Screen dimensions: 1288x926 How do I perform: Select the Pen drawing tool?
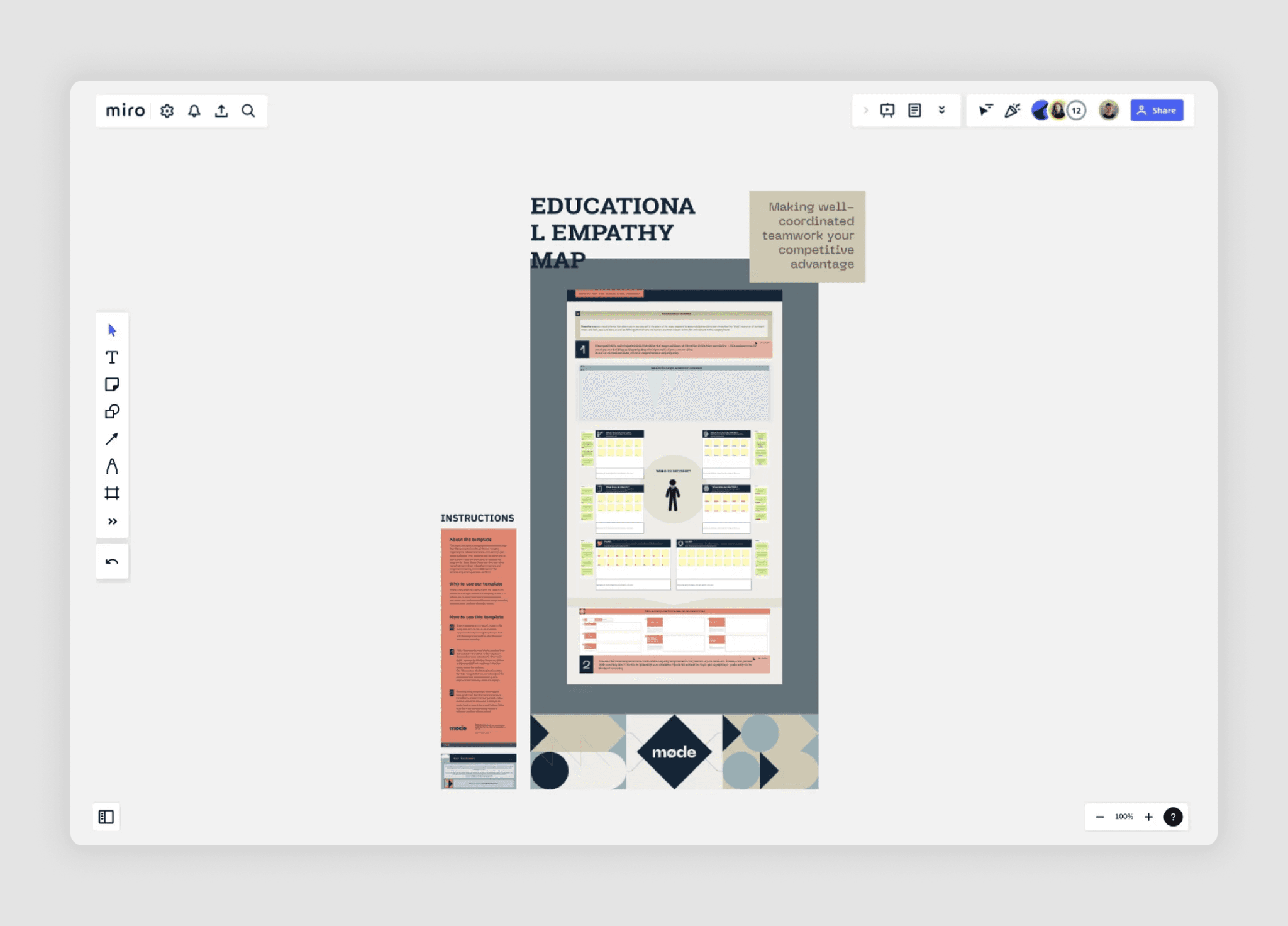pyautogui.click(x=112, y=467)
